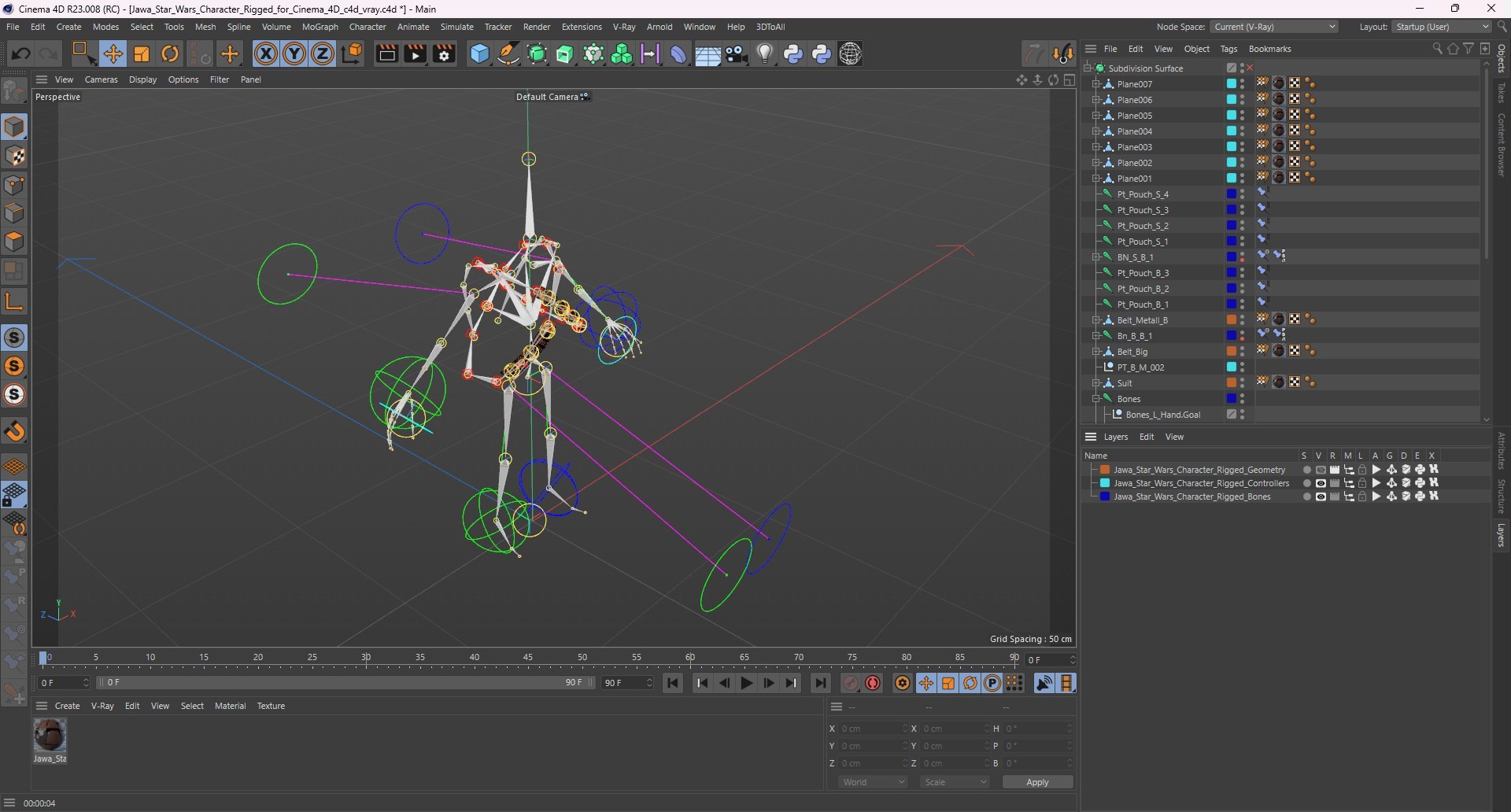Viewport: 1511px width, 812px height.
Task: Open the Simulate menu
Action: click(x=456, y=27)
